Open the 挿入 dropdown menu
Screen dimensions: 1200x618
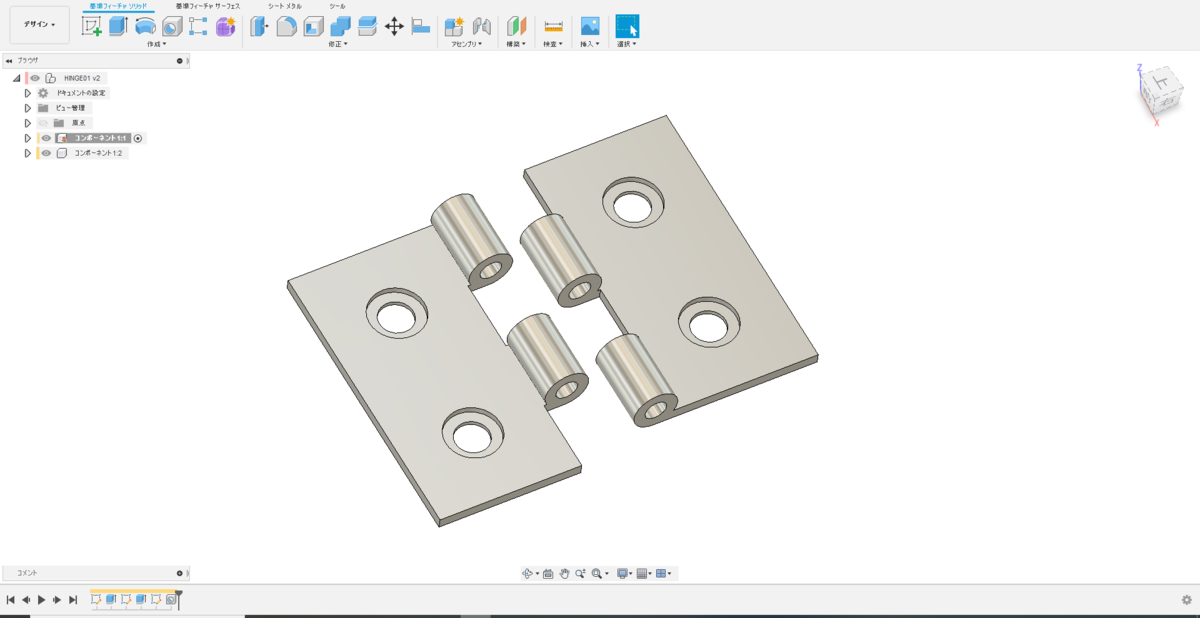point(590,44)
